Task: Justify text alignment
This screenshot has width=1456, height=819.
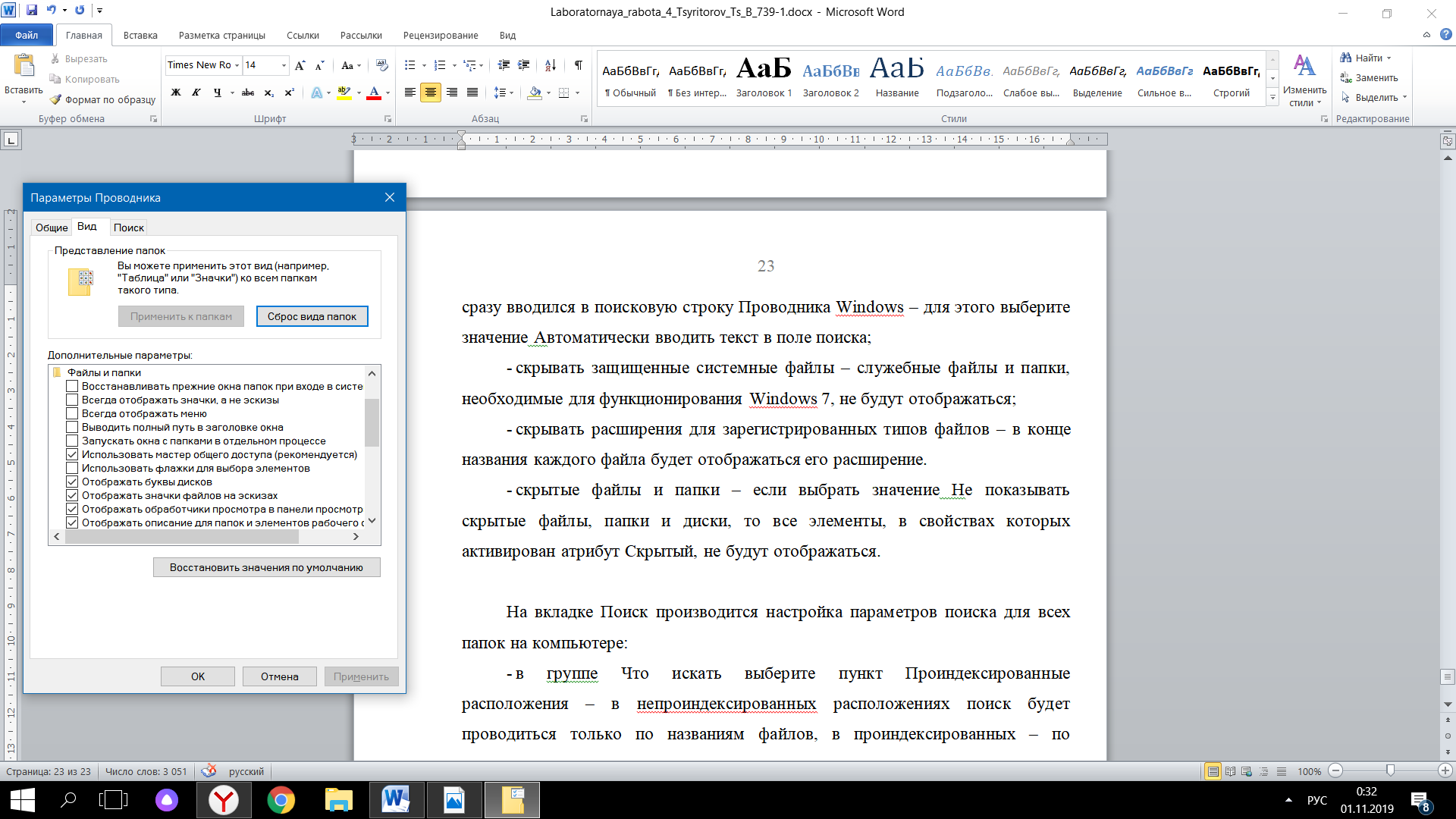Action: (472, 93)
